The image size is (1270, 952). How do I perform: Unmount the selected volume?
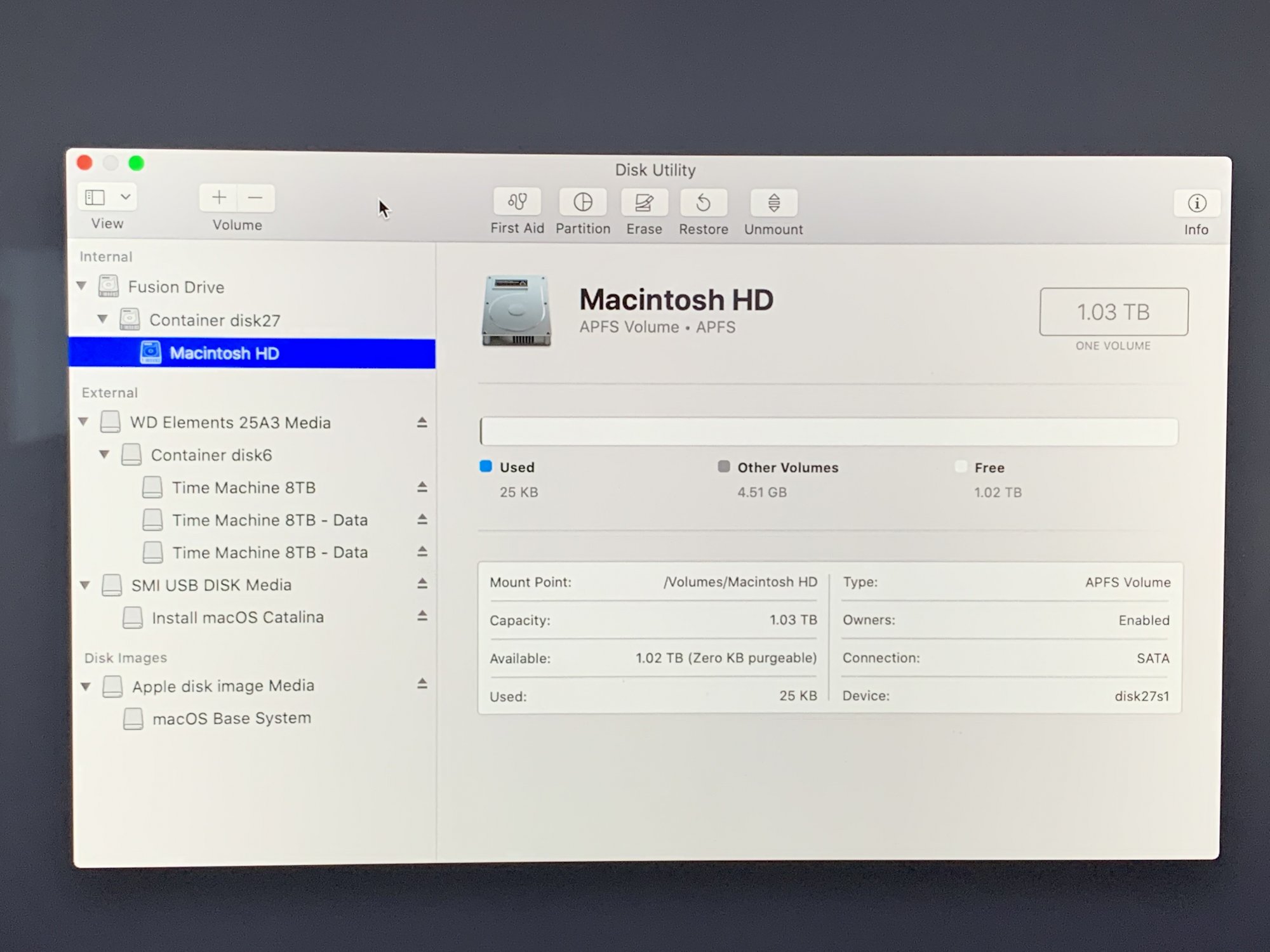tap(773, 203)
